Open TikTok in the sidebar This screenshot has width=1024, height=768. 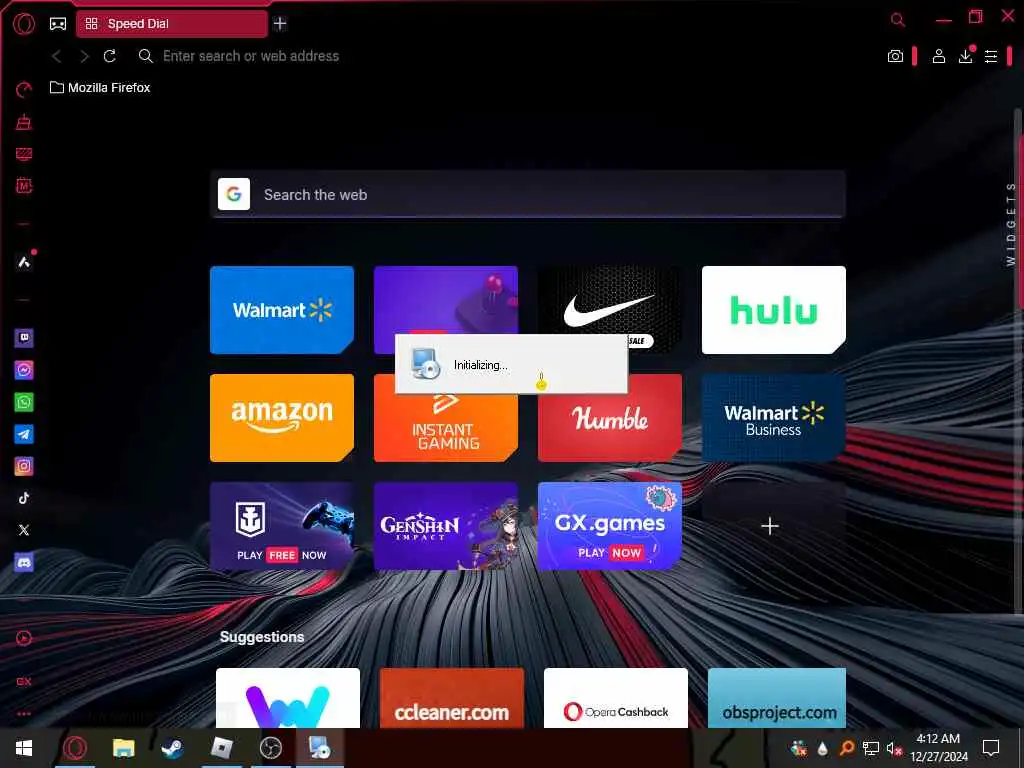tap(24, 498)
